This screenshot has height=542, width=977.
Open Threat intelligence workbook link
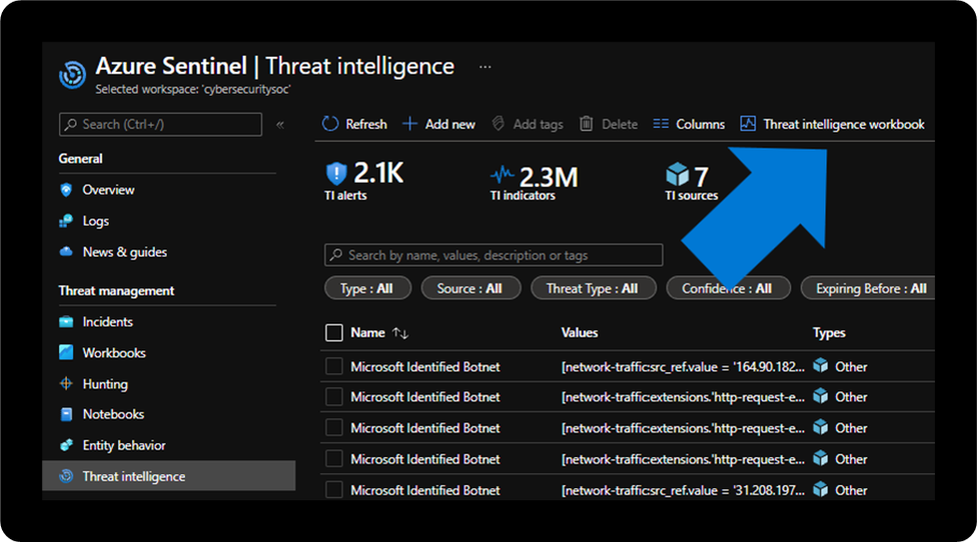click(844, 125)
